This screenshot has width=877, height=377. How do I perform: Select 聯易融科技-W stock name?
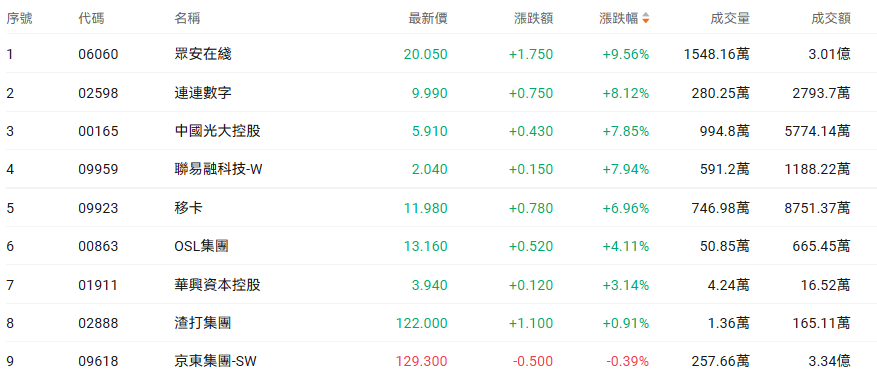click(219, 169)
